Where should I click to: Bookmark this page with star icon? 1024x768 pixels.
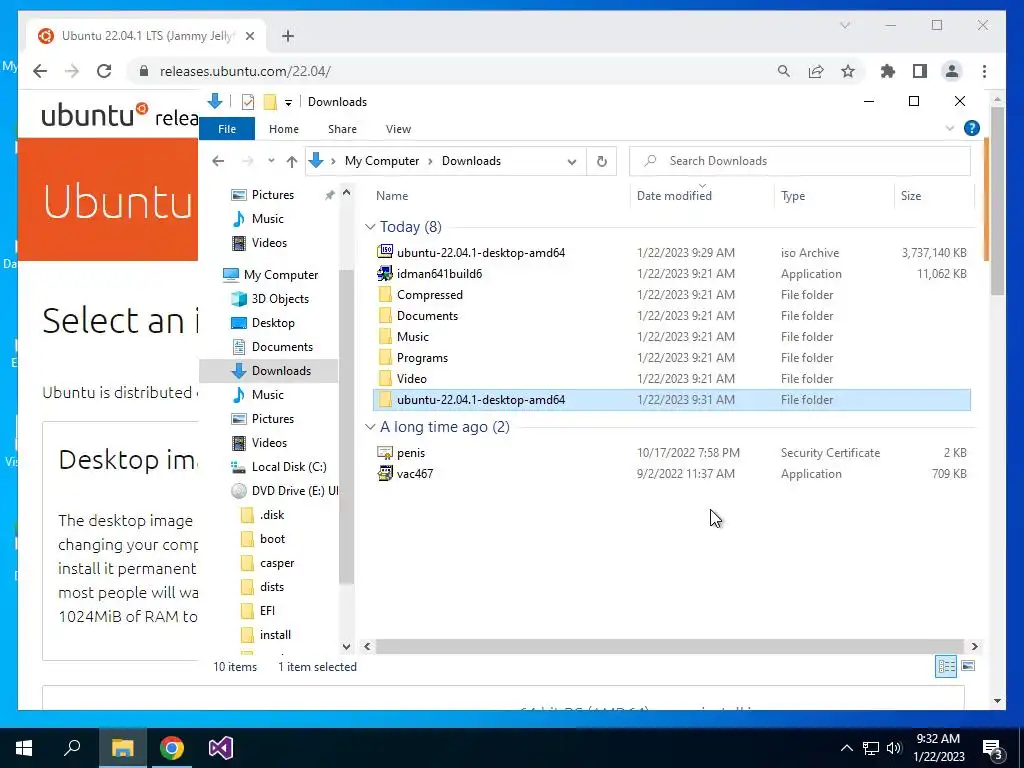(x=848, y=71)
